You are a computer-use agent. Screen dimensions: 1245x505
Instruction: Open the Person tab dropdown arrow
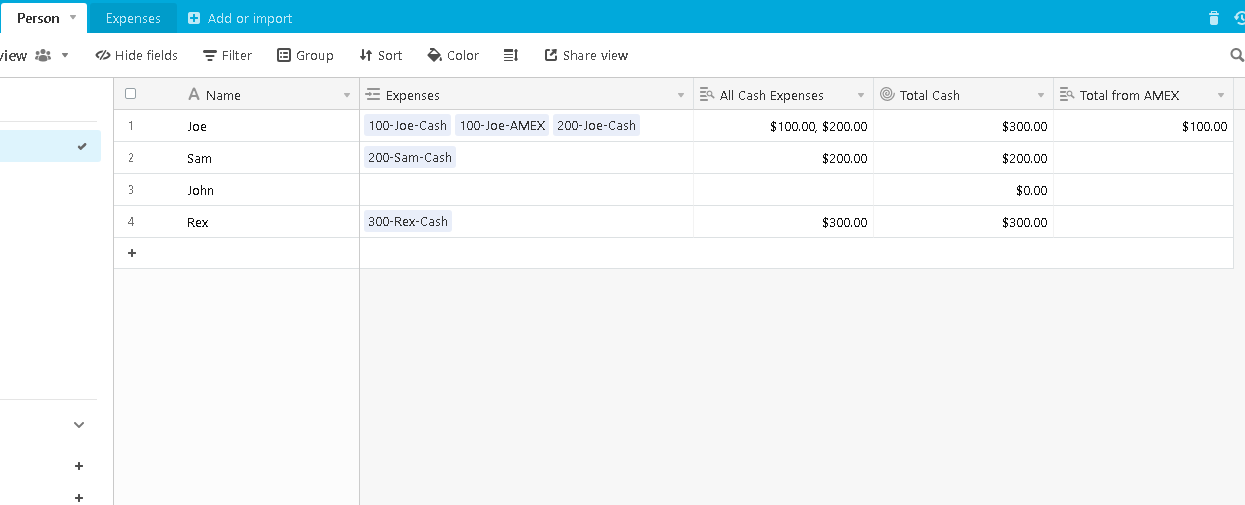[x=73, y=18]
